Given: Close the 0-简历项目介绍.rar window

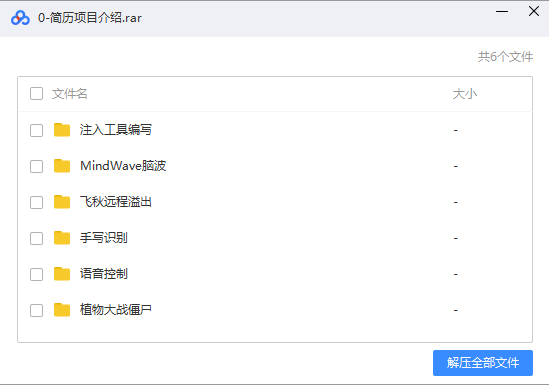Looking at the screenshot, I should coord(534,11).
